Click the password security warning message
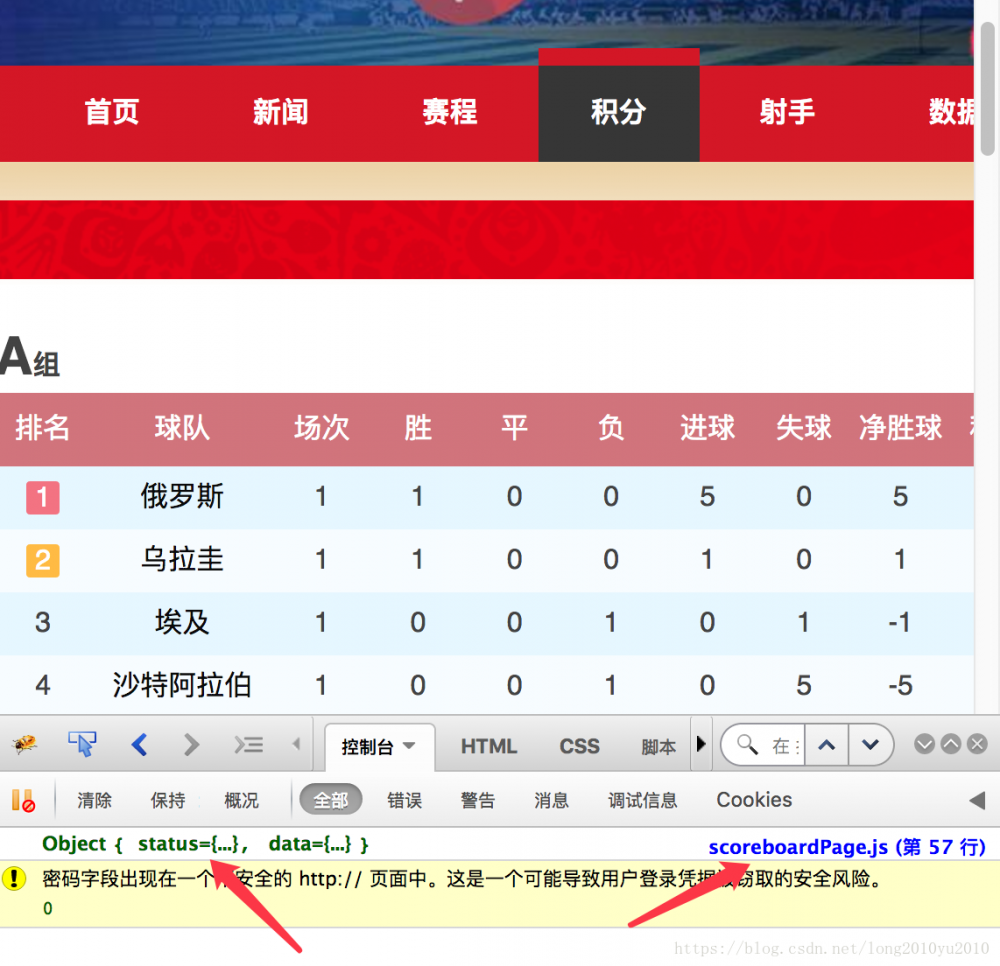This screenshot has height=966, width=1000. pos(462,879)
